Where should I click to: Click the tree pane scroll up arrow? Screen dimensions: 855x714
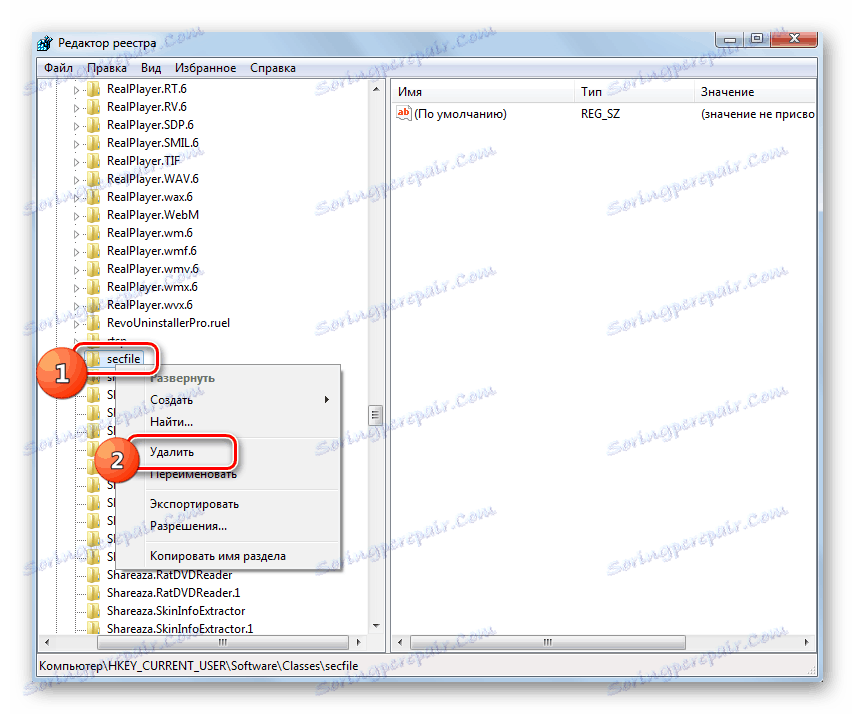coord(376,89)
